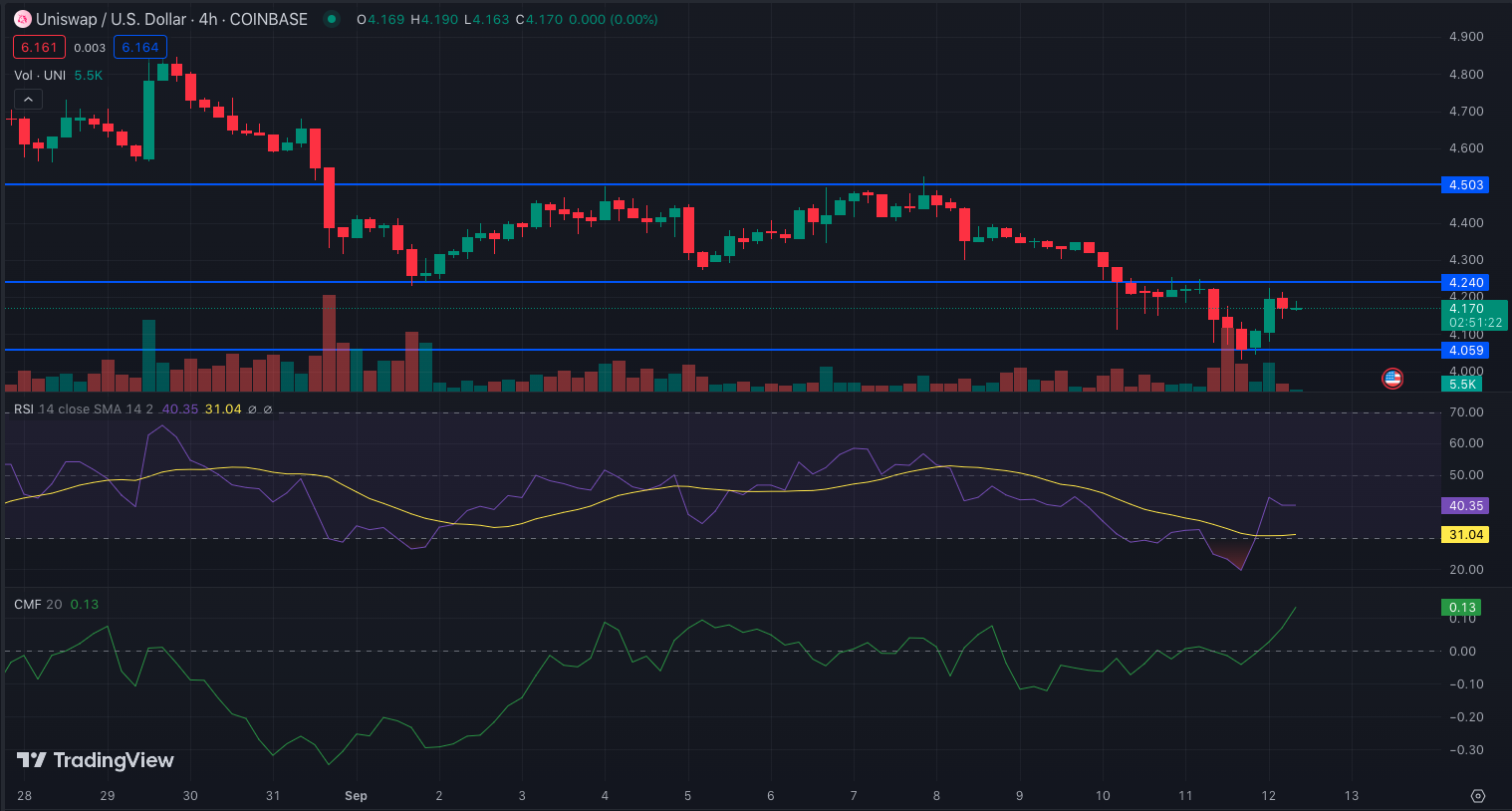
Task: Click the blue 6.164 buy price button
Action: [140, 47]
